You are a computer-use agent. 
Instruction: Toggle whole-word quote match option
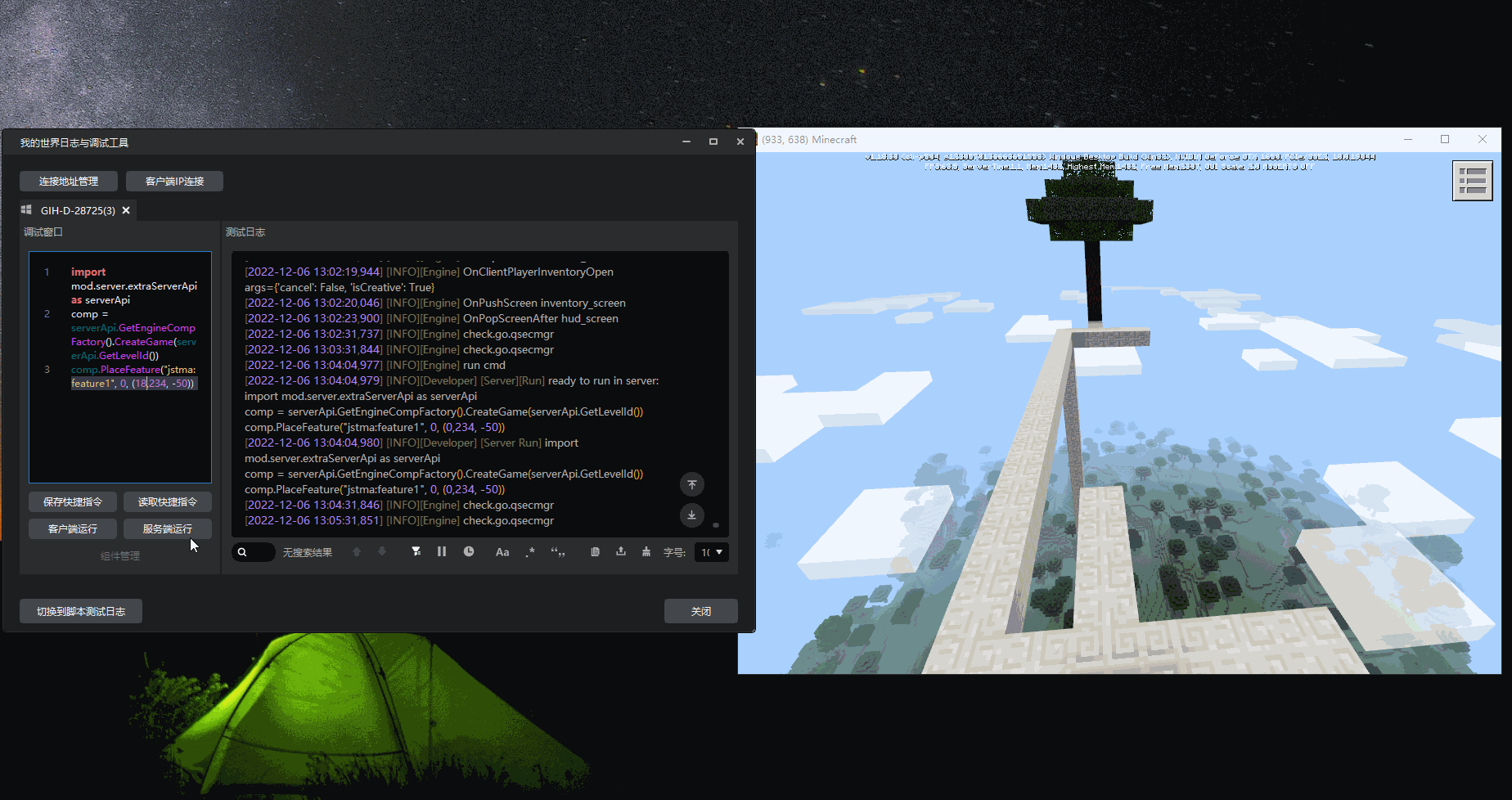pyautogui.click(x=558, y=552)
